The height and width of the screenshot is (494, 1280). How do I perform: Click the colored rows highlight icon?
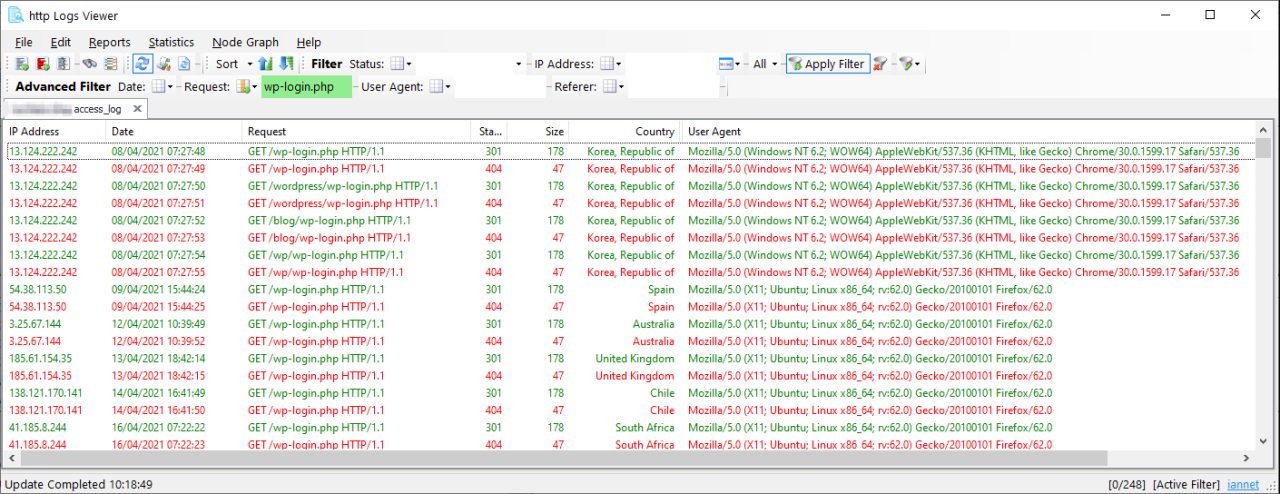tap(109, 64)
